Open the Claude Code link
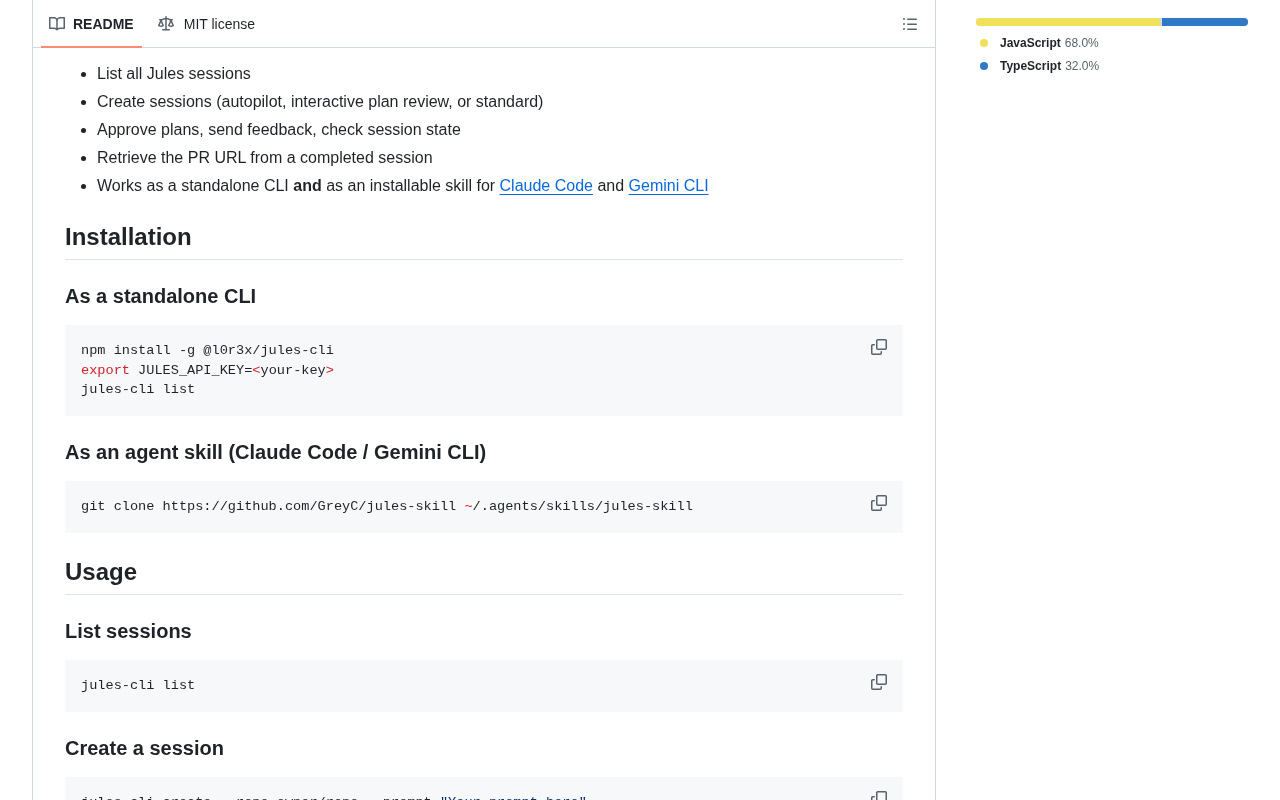 (x=546, y=186)
